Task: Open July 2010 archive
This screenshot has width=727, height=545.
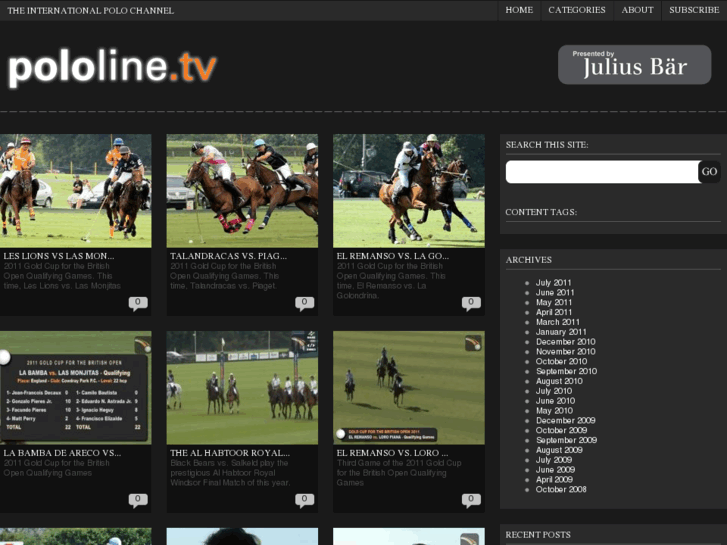Action: pos(554,391)
